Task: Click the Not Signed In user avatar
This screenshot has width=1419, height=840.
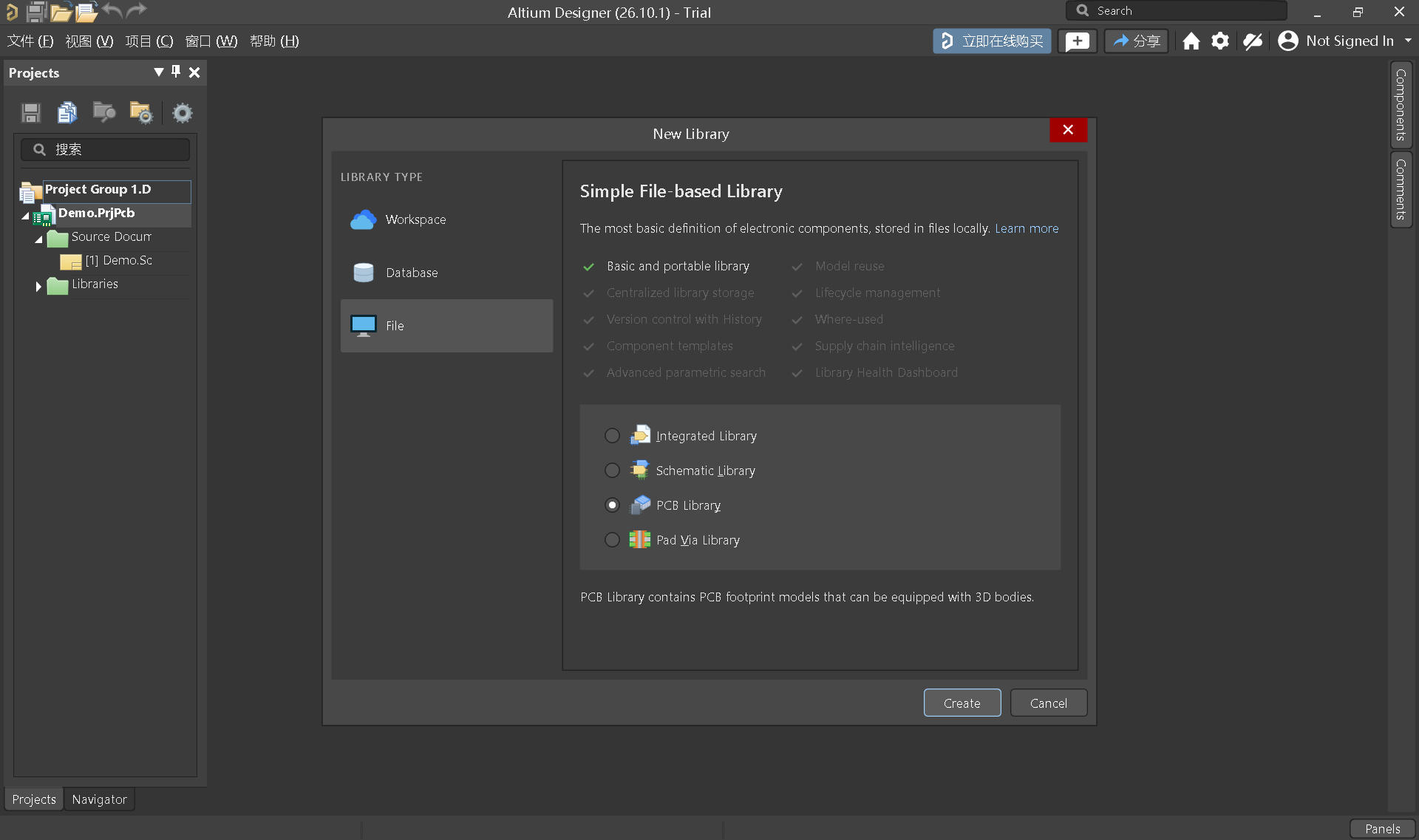Action: pyautogui.click(x=1288, y=41)
